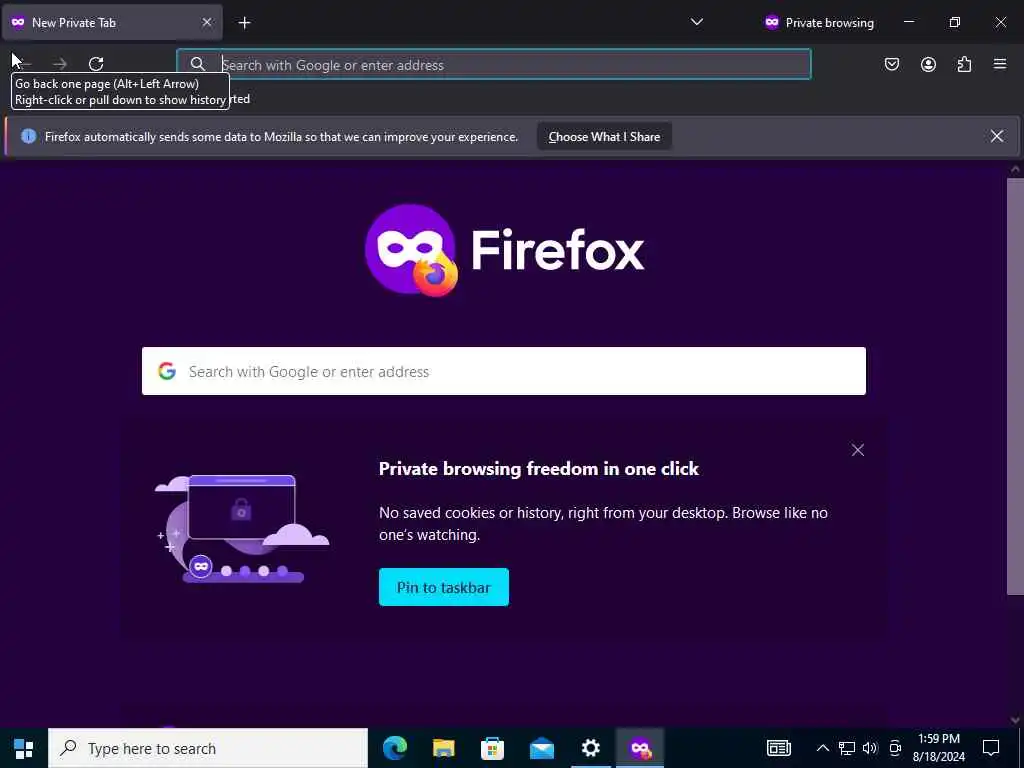Click the Pin to taskbar button
The width and height of the screenshot is (1024, 768).
tap(443, 587)
